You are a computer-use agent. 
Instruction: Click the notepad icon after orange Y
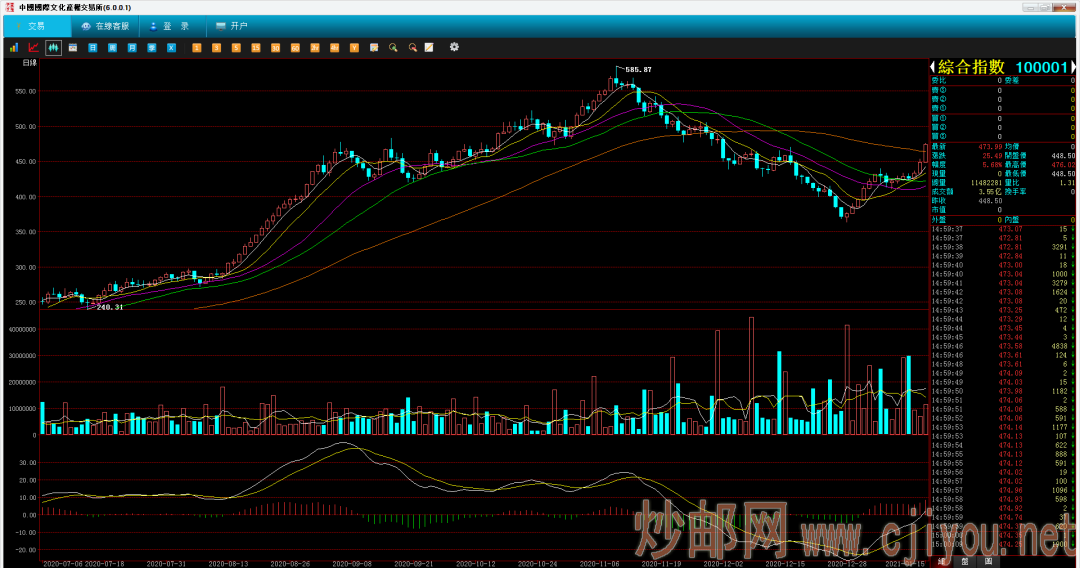pos(374,48)
